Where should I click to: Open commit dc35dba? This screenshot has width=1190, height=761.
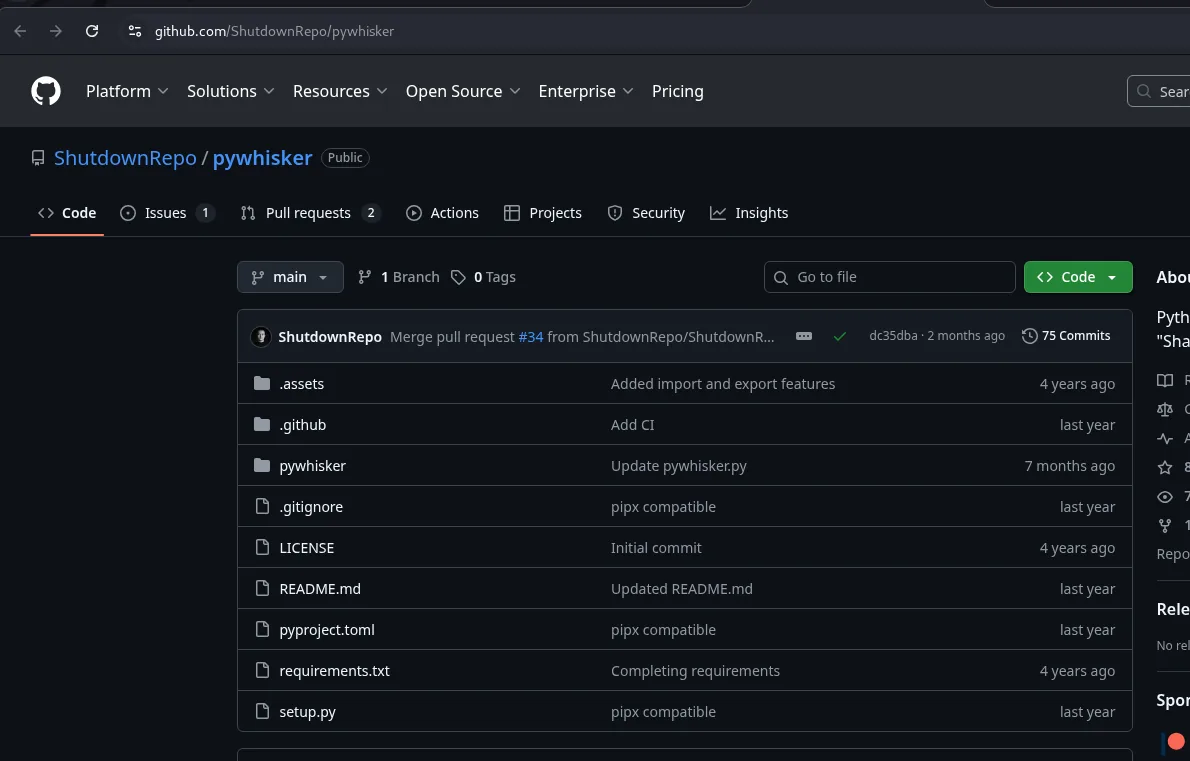pyautogui.click(x=893, y=335)
